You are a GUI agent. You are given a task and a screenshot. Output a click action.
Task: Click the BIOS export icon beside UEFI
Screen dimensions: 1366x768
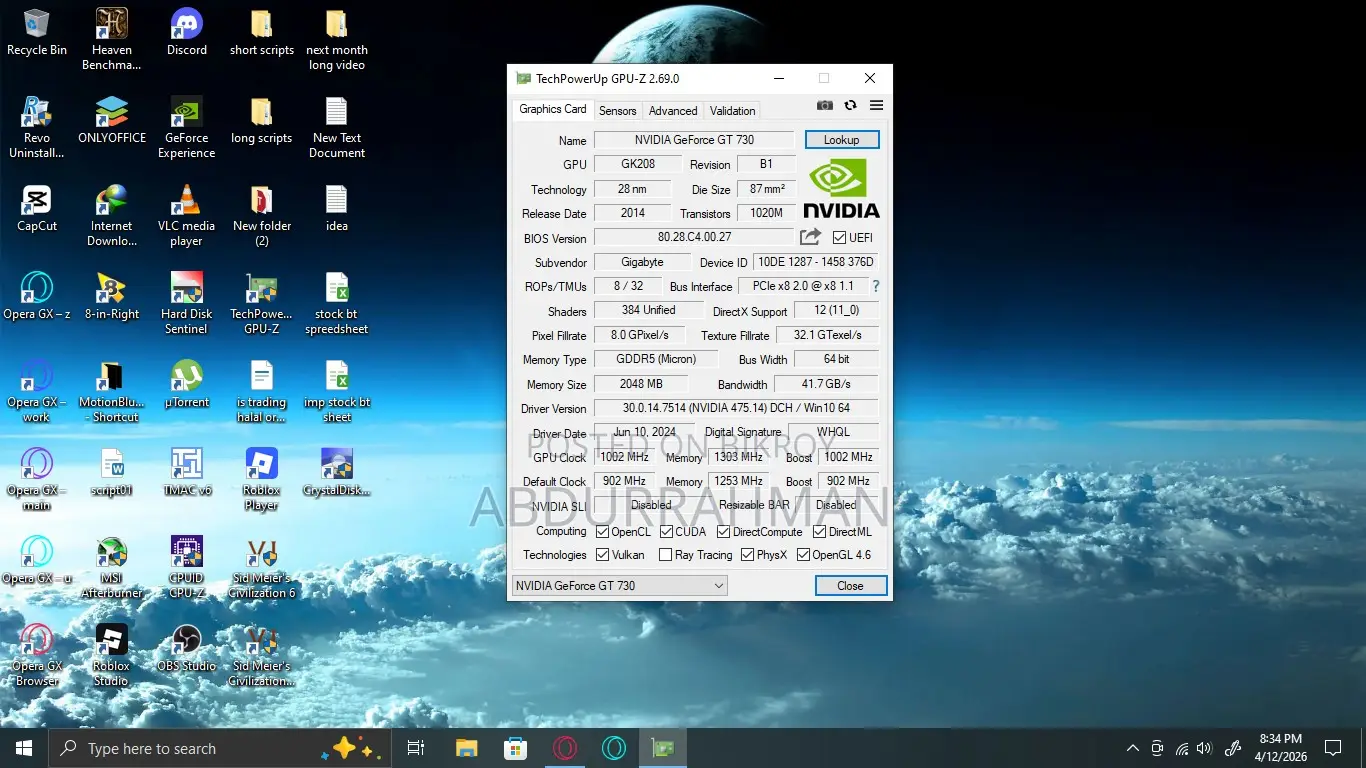(810, 237)
